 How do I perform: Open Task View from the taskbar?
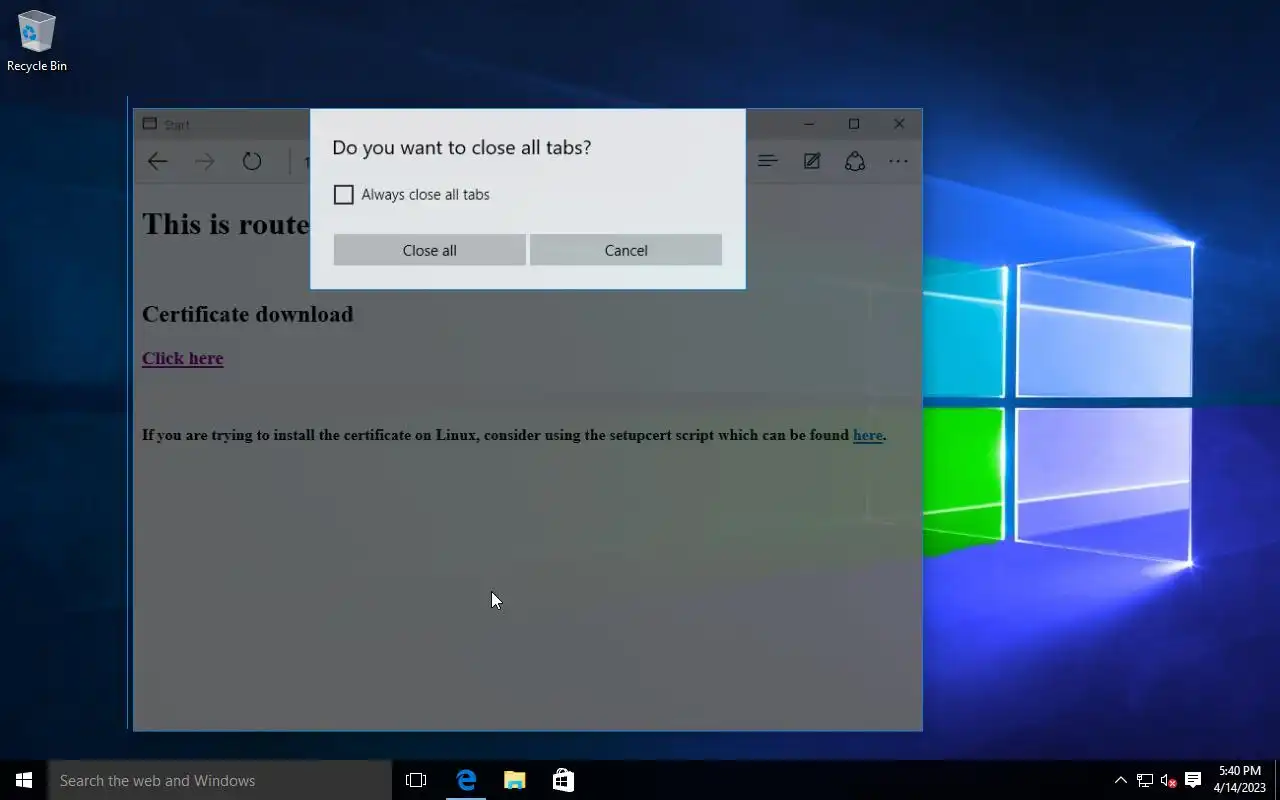416,780
